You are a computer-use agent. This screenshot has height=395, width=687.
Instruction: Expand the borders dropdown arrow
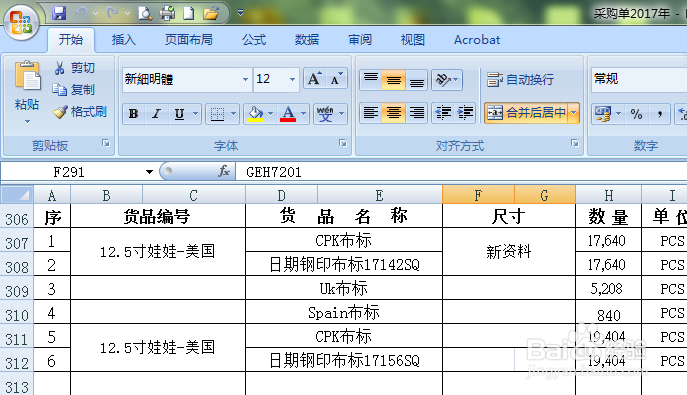tap(234, 114)
